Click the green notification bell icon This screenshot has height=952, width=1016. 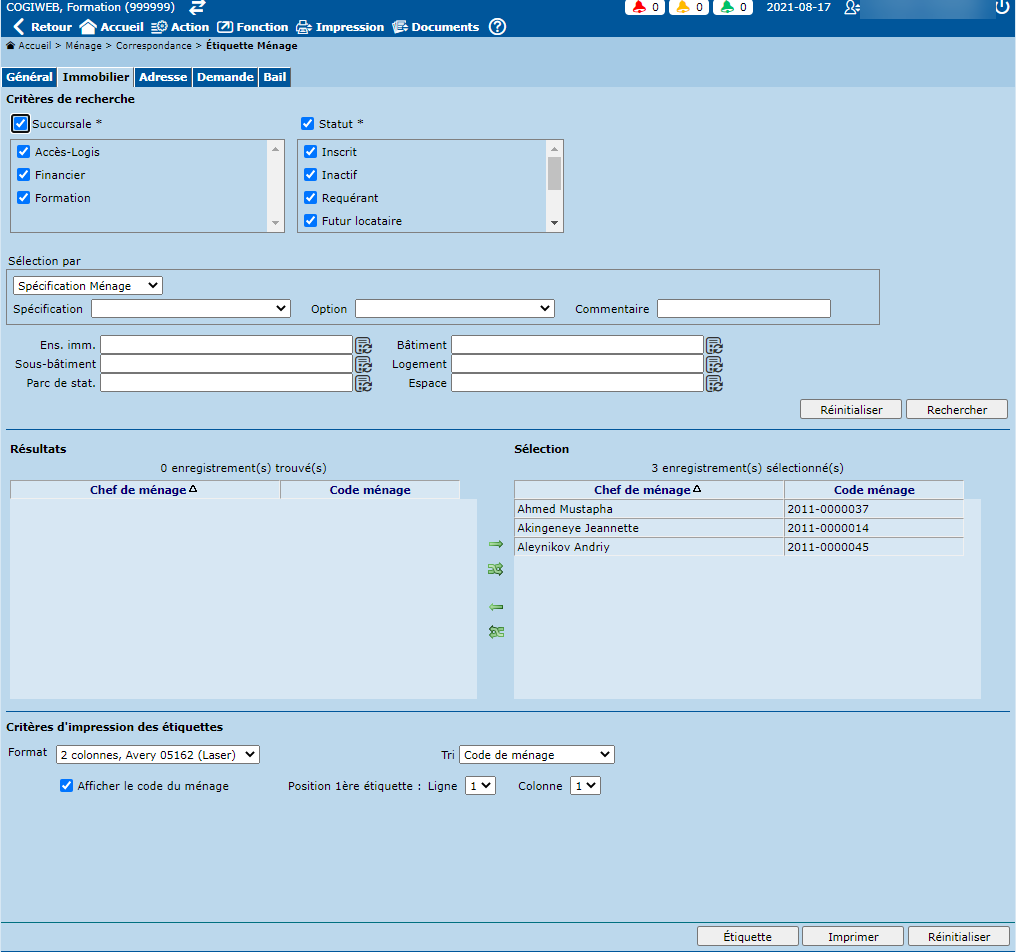(x=727, y=8)
